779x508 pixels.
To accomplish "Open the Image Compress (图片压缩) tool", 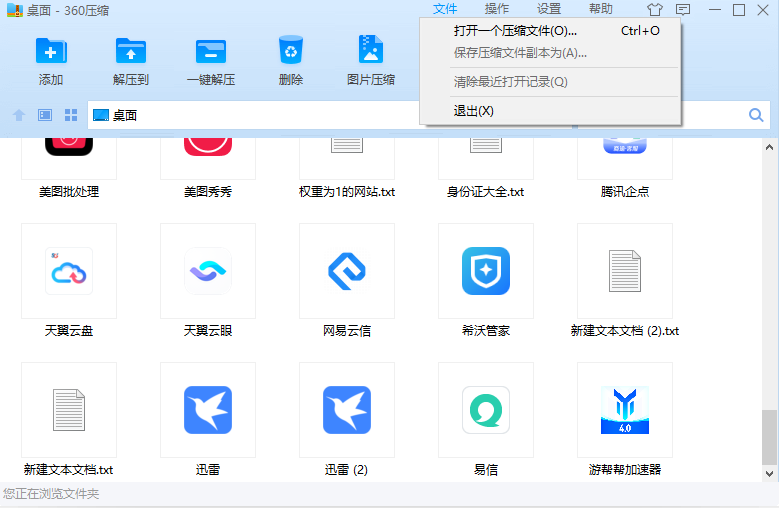I will (x=371, y=49).
